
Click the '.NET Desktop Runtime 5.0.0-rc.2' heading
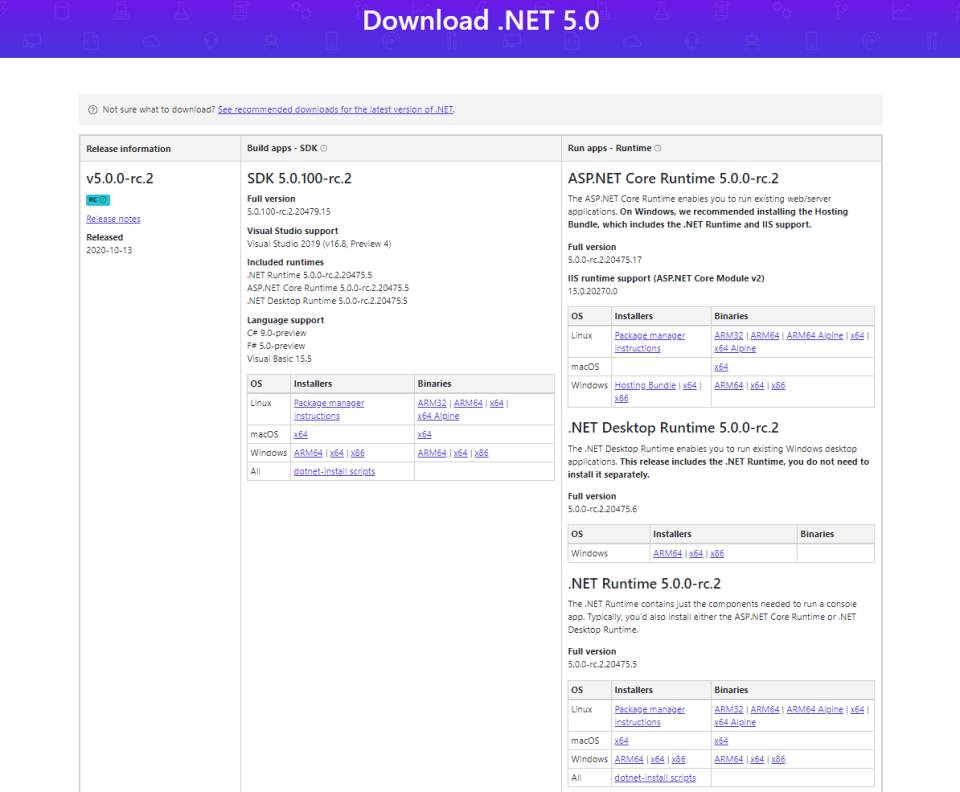[x=673, y=428]
